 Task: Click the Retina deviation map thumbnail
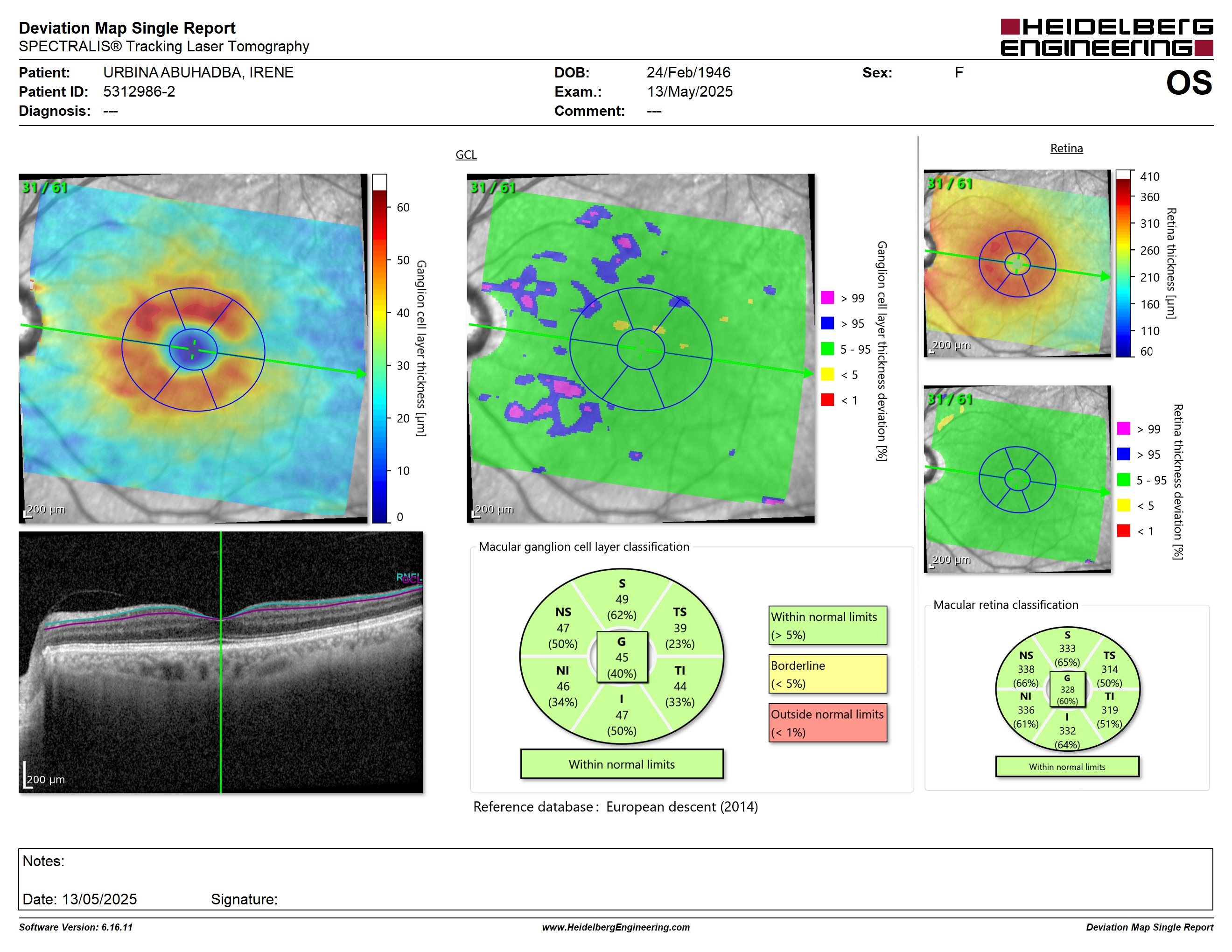[x=1017, y=479]
